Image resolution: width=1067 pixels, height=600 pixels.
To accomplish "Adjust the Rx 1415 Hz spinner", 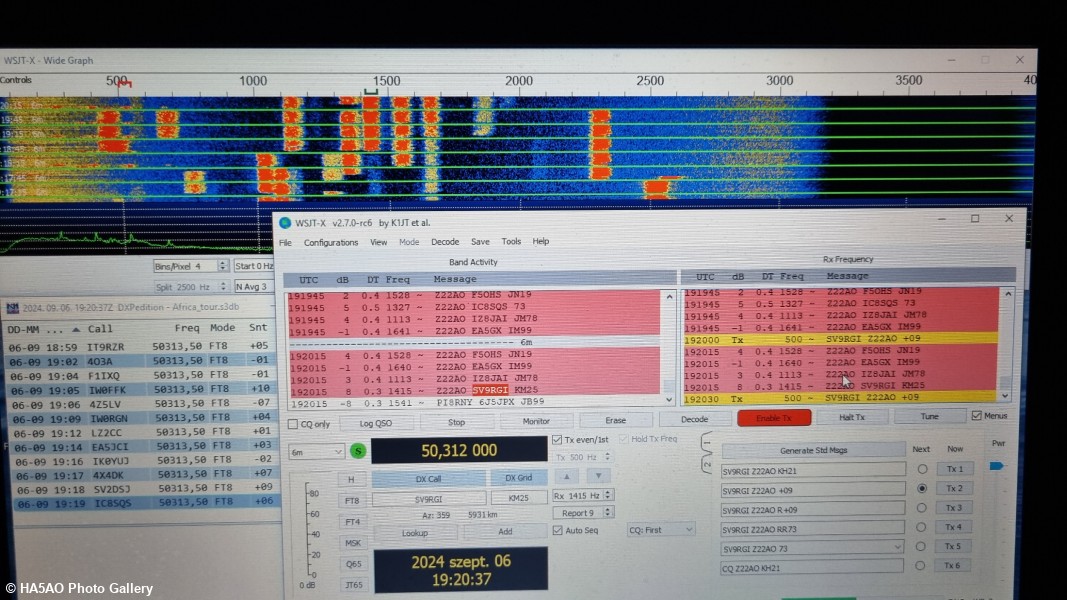I will [x=608, y=495].
